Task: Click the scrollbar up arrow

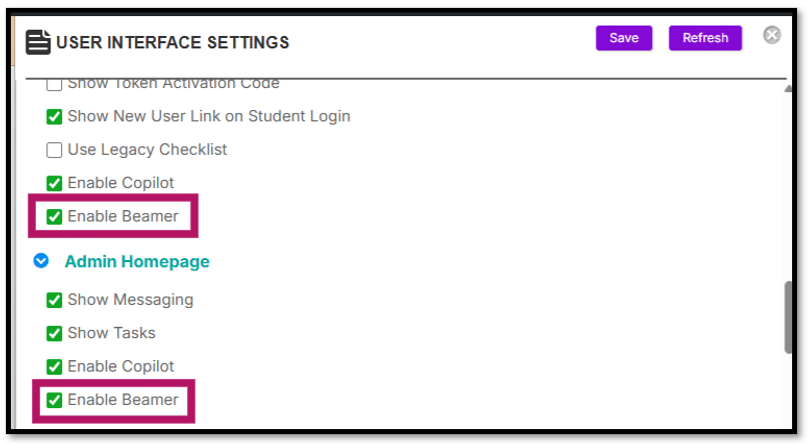Action: tap(788, 89)
